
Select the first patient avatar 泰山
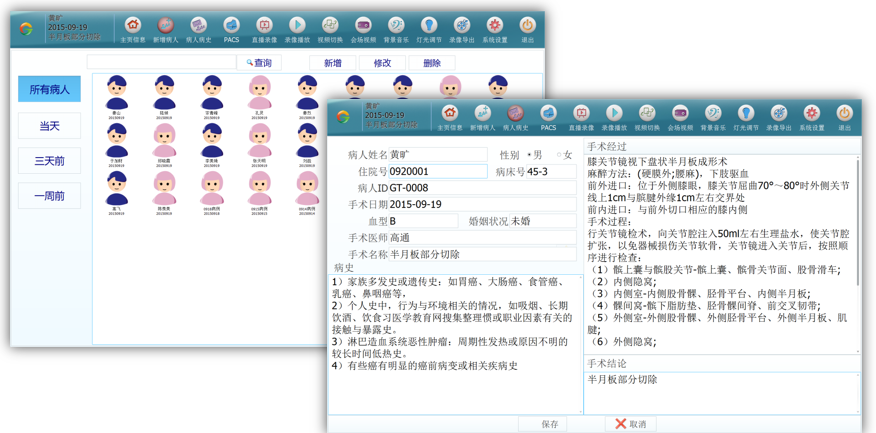[117, 94]
